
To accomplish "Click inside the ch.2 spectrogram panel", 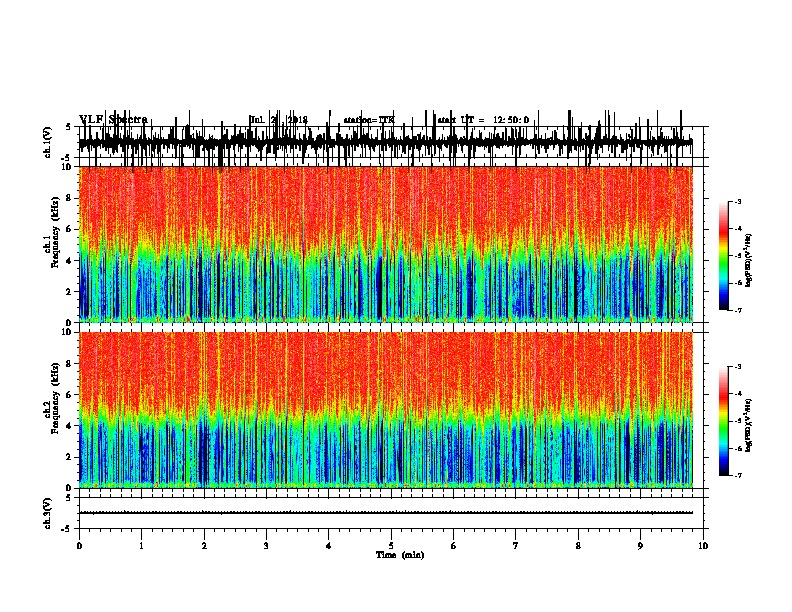I will [386, 410].
